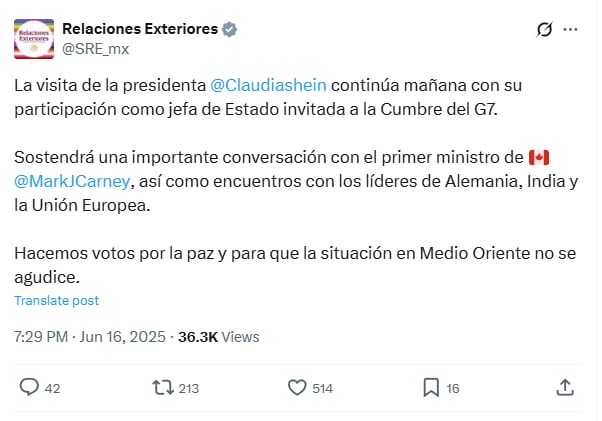Bookmark the post with the bookmark icon
This screenshot has width=602, height=421.
pos(431,387)
